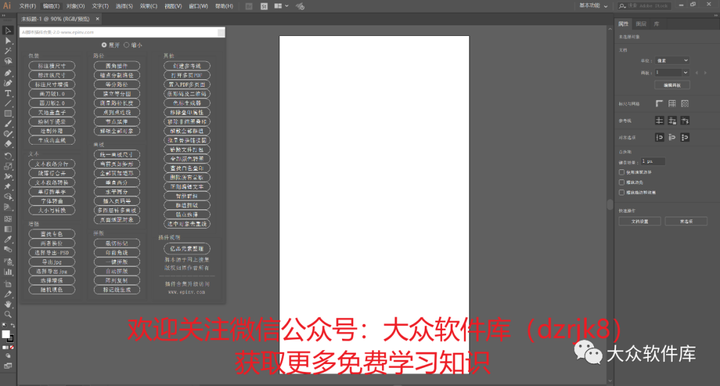Image resolution: width=720 pixels, height=386 pixels.
Task: Enable the 缩放圆角 checkbox
Action: pos(622,182)
